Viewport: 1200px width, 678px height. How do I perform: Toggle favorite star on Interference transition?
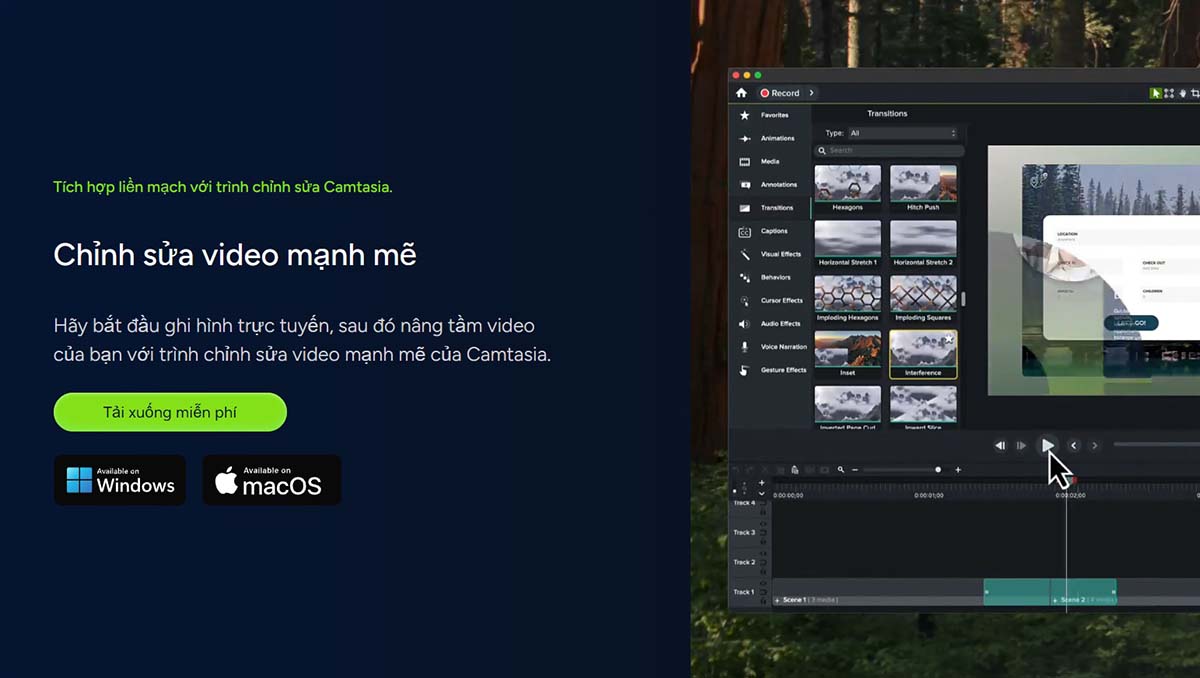949,340
